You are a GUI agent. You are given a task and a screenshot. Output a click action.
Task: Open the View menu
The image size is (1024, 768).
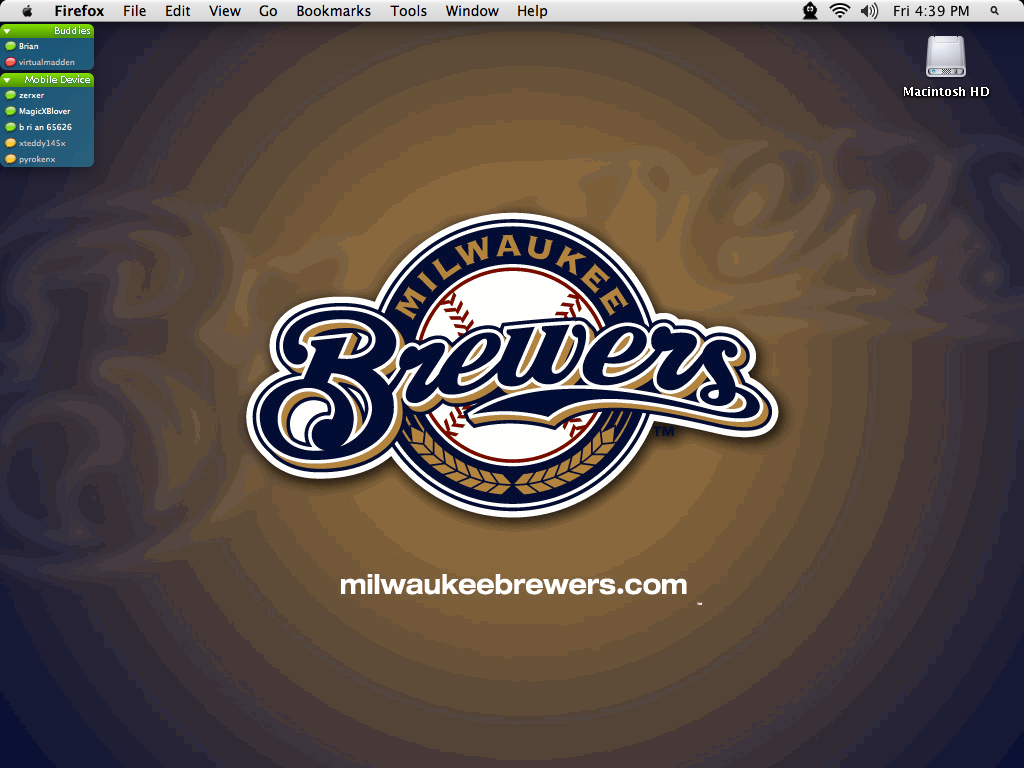pyautogui.click(x=225, y=11)
